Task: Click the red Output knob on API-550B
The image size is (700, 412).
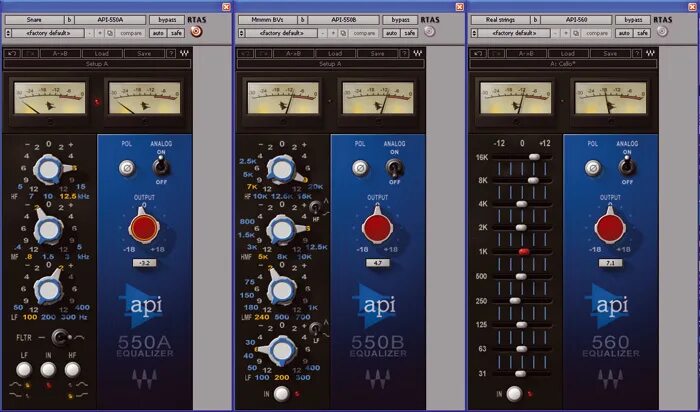Action: [377, 228]
